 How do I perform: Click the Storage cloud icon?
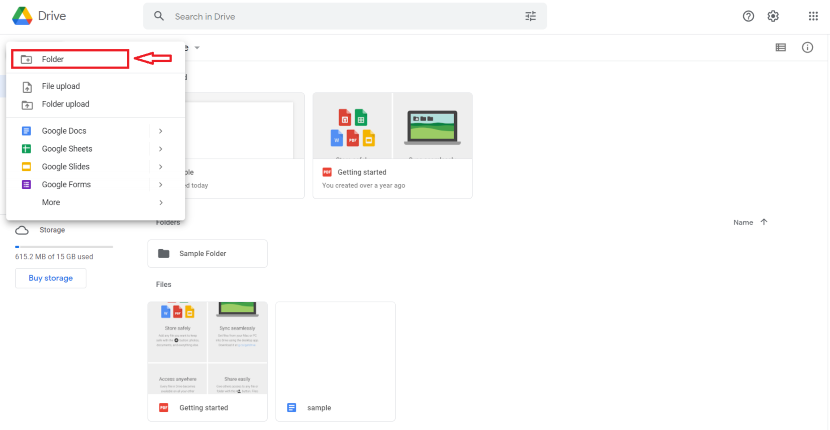coord(22,230)
